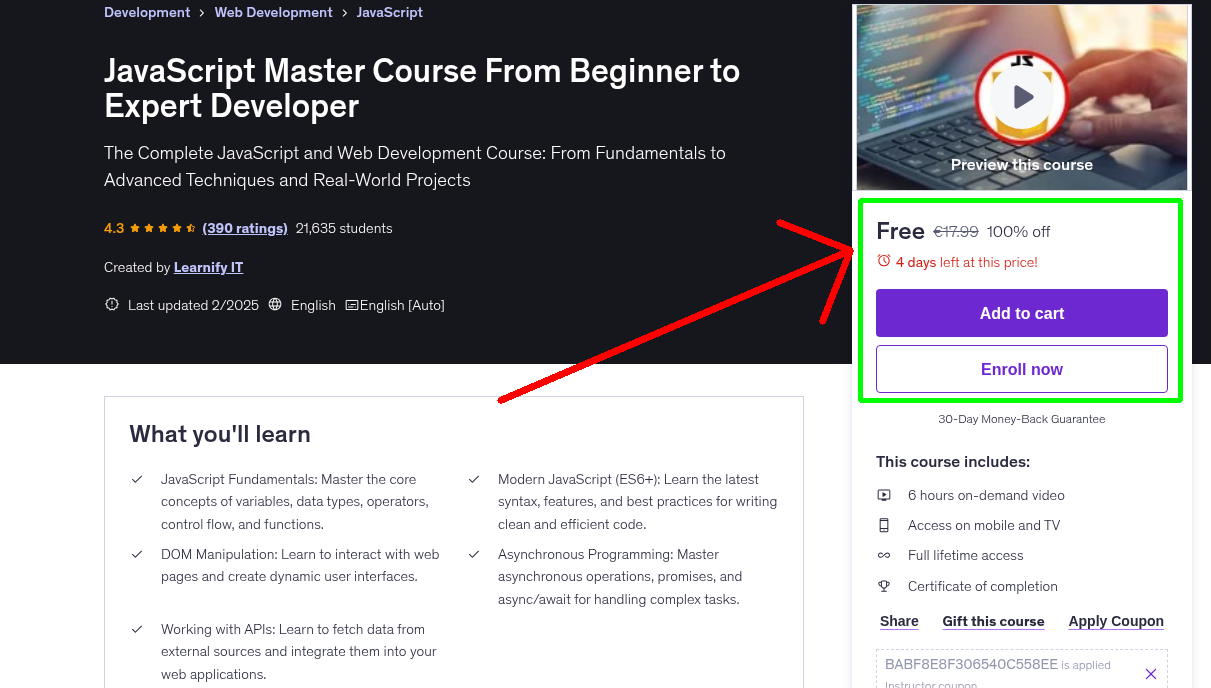Remove the applied coupon with X icon
Screen dimensions: 1211x688
pos(1150,674)
